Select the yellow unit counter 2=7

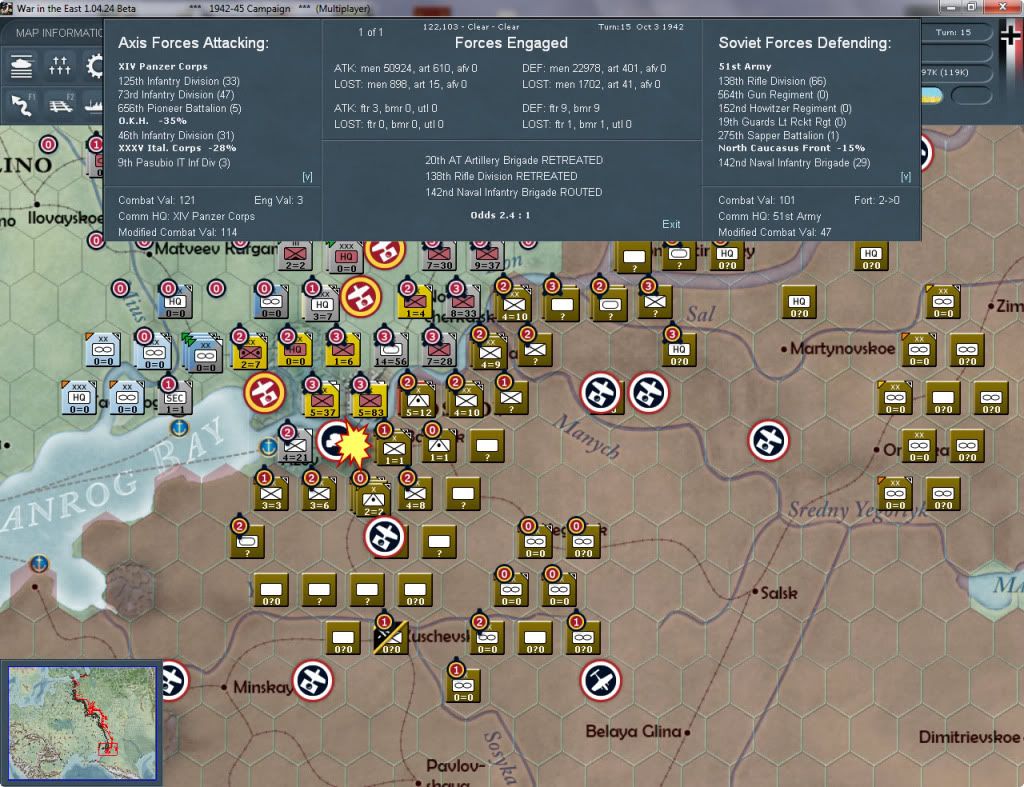tap(250, 351)
